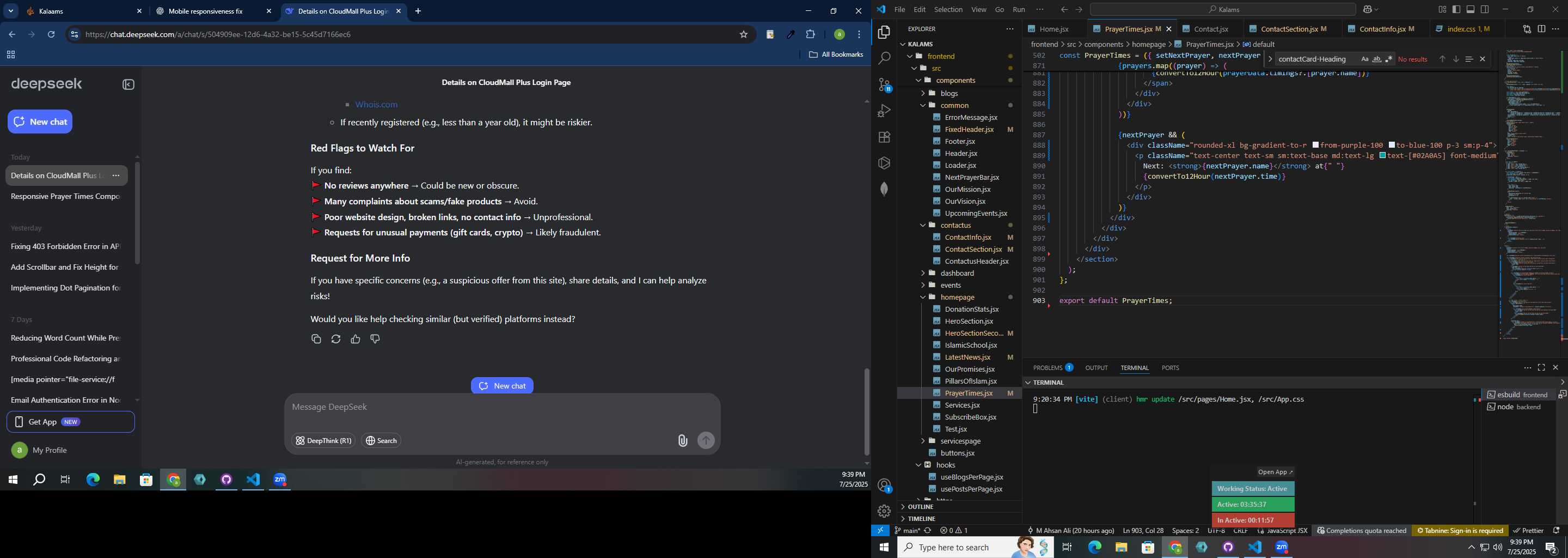Screen dimensions: 1568x558
Task: Expand the servicespage folder
Action: point(923,441)
